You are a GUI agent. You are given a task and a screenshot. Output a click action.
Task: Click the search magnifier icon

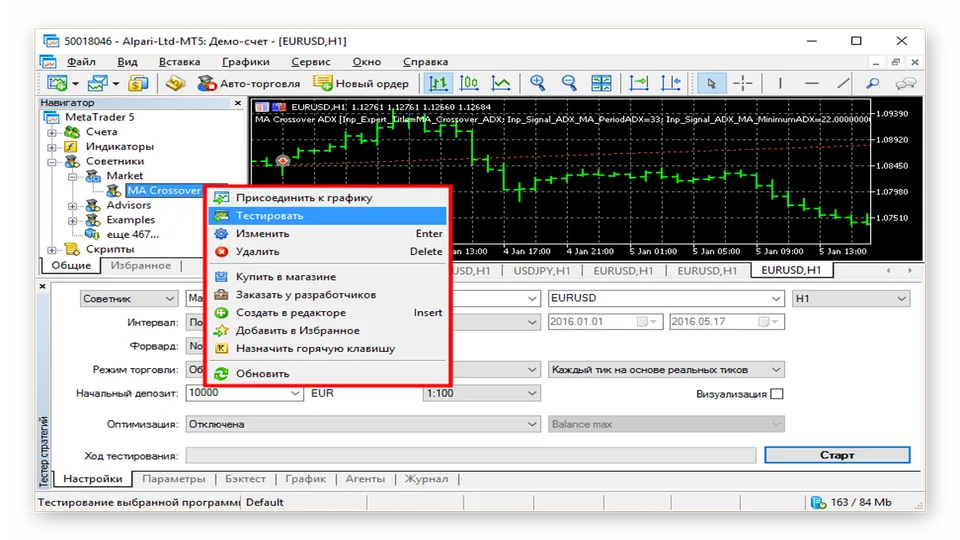pos(873,83)
